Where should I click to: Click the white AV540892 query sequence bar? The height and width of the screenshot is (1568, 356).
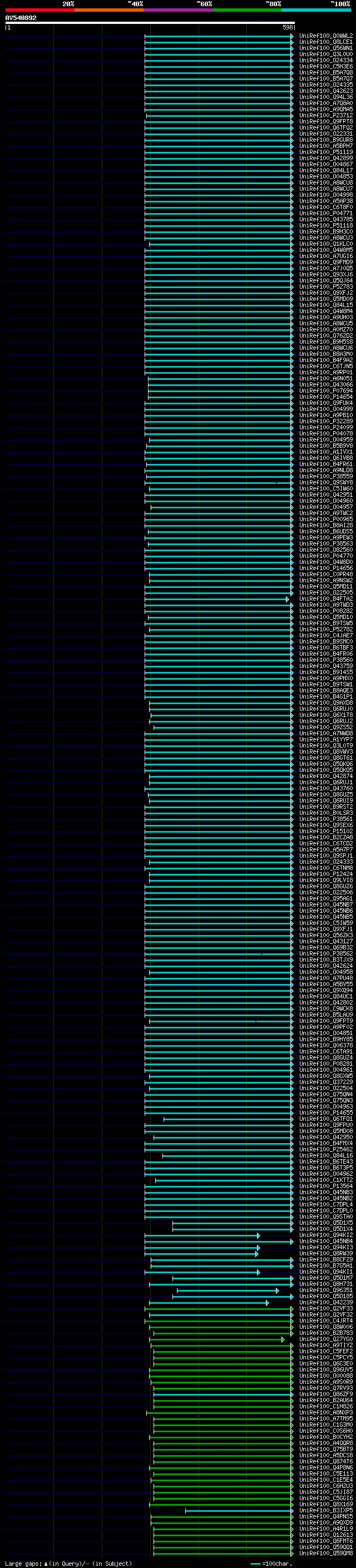click(150, 23)
